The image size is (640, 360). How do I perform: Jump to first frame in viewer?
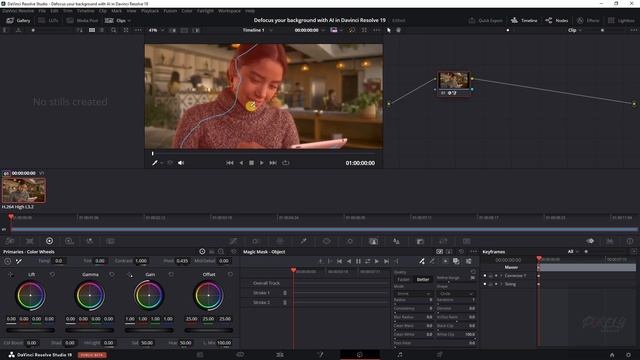pyautogui.click(x=230, y=163)
